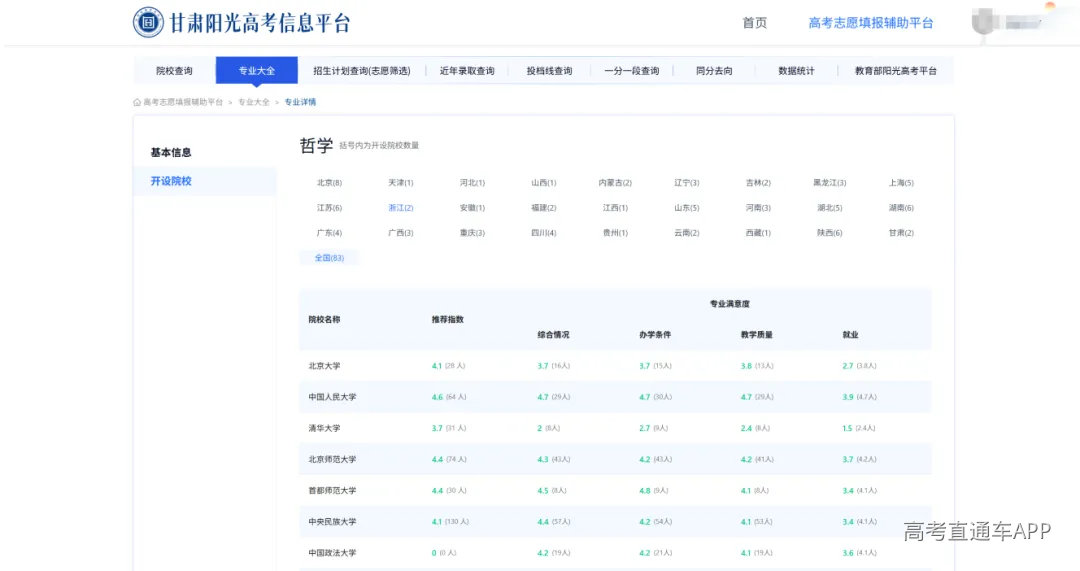
Task: Filter by 河北(1)
Action: pyautogui.click(x=472, y=183)
